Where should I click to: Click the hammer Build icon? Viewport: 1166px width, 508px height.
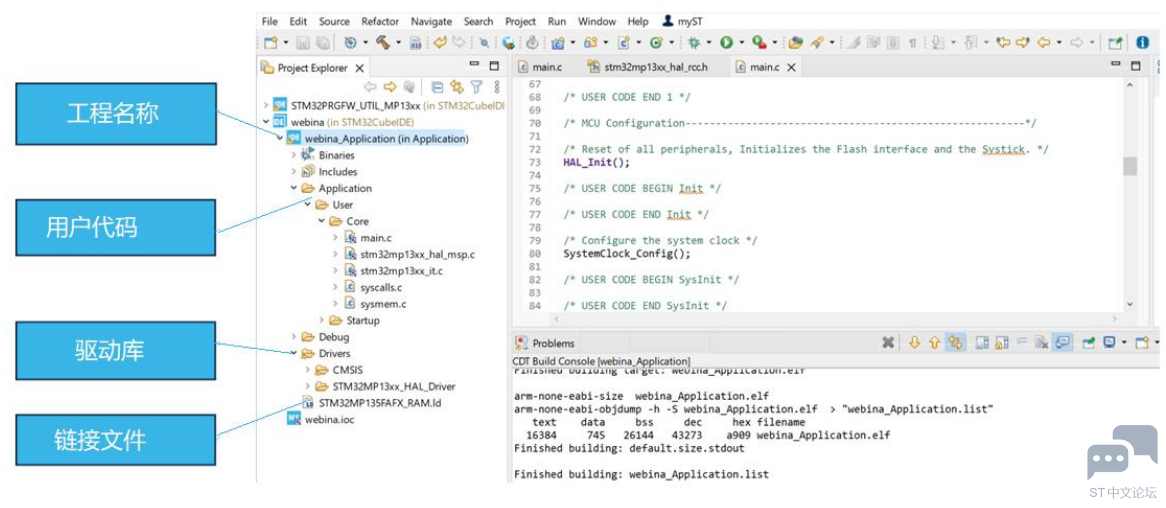pos(382,43)
